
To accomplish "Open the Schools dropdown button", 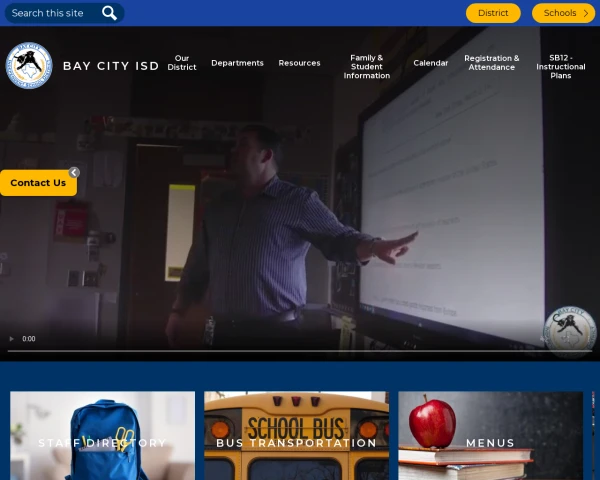I will [x=563, y=13].
